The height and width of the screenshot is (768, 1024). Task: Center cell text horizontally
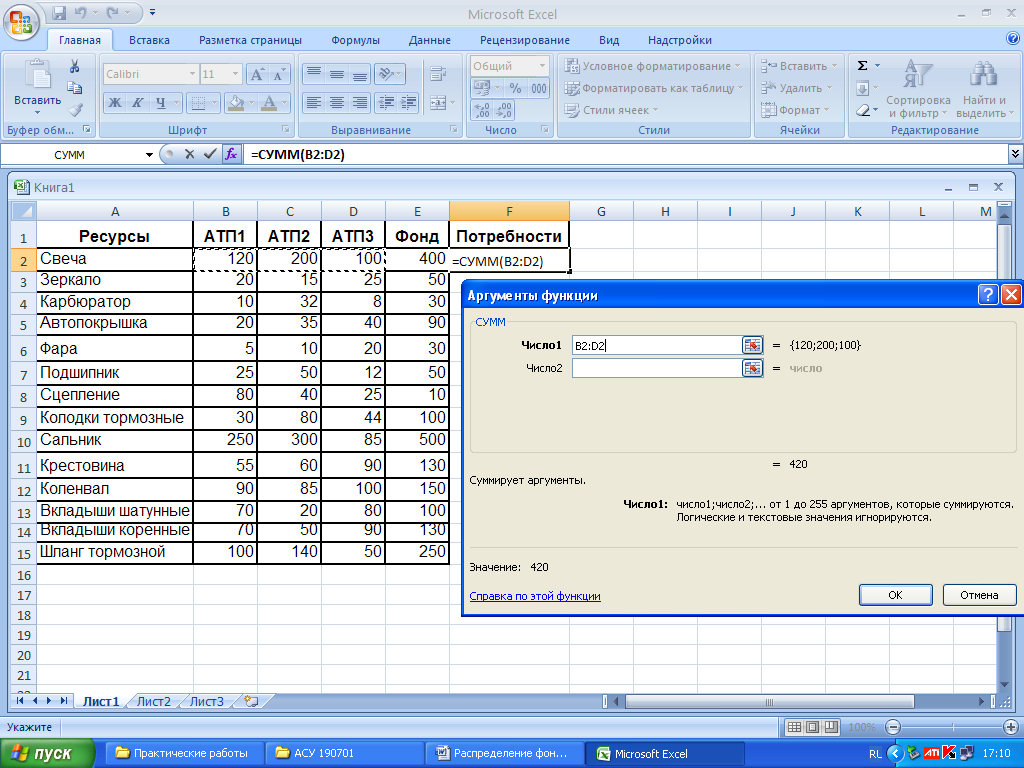click(x=337, y=103)
